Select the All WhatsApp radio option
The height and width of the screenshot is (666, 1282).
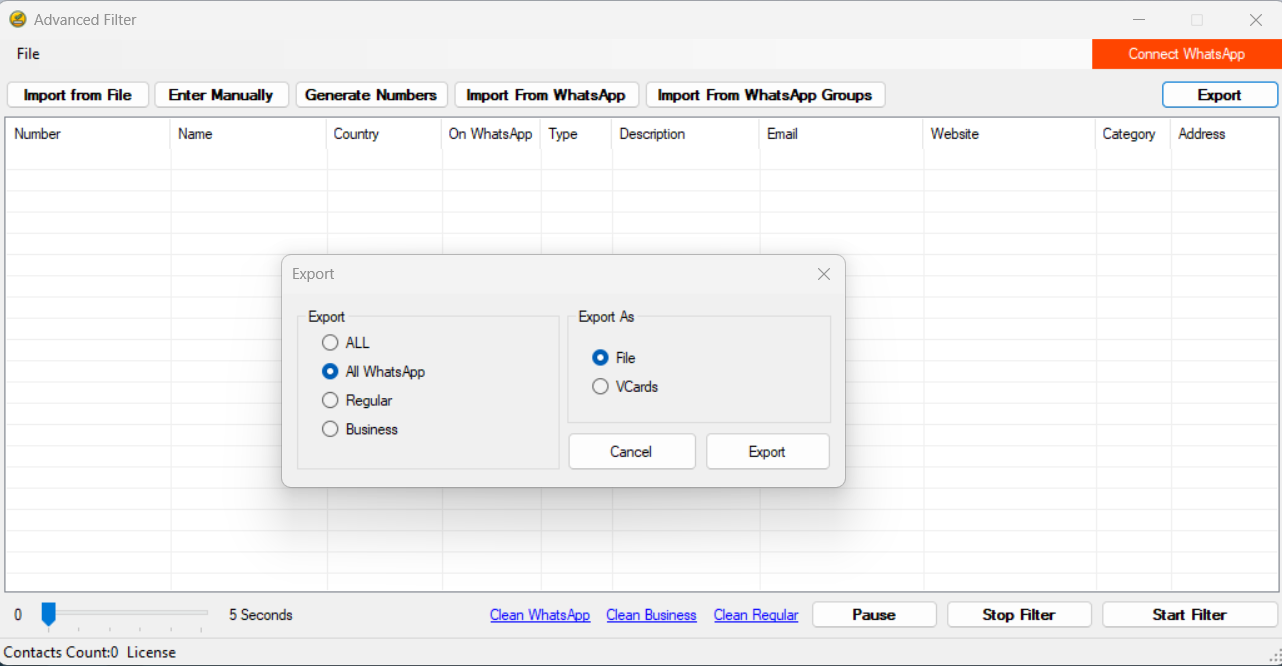330,372
